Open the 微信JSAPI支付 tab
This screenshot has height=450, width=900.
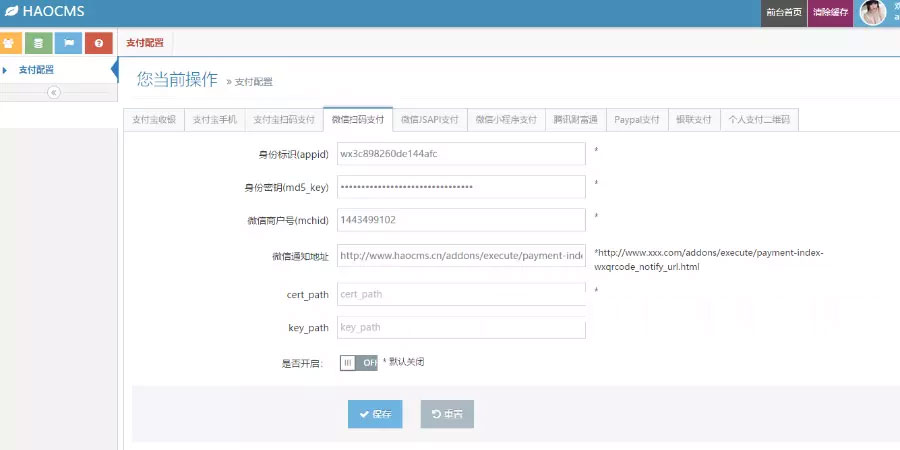click(x=429, y=119)
